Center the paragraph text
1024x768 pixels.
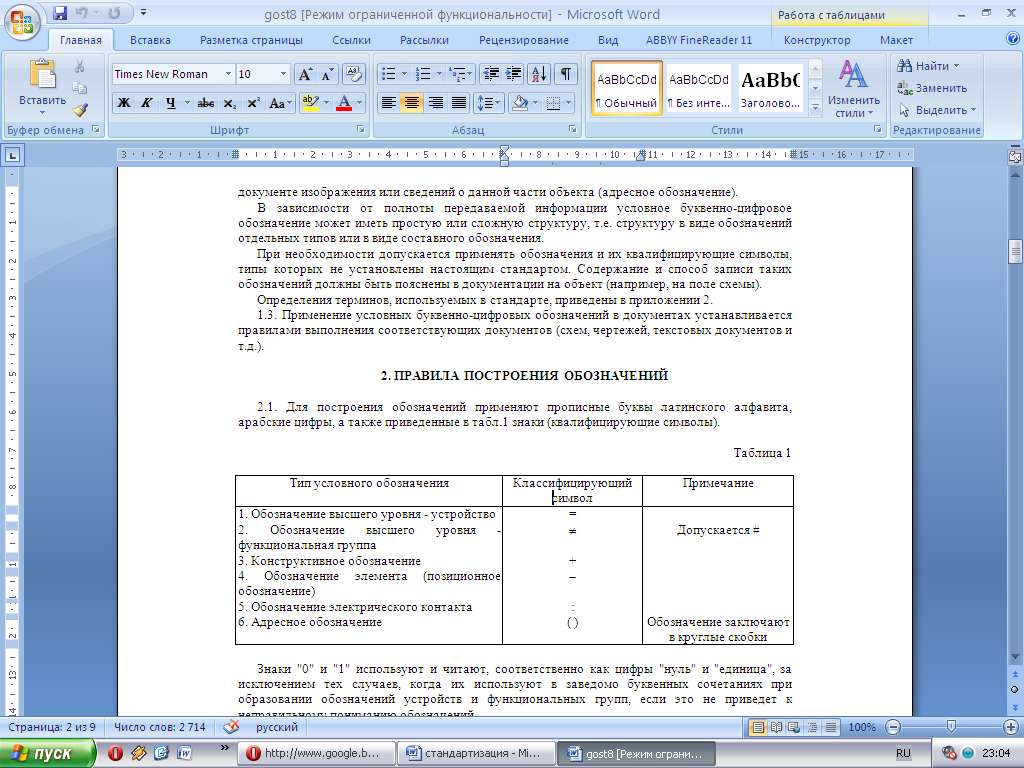(411, 103)
